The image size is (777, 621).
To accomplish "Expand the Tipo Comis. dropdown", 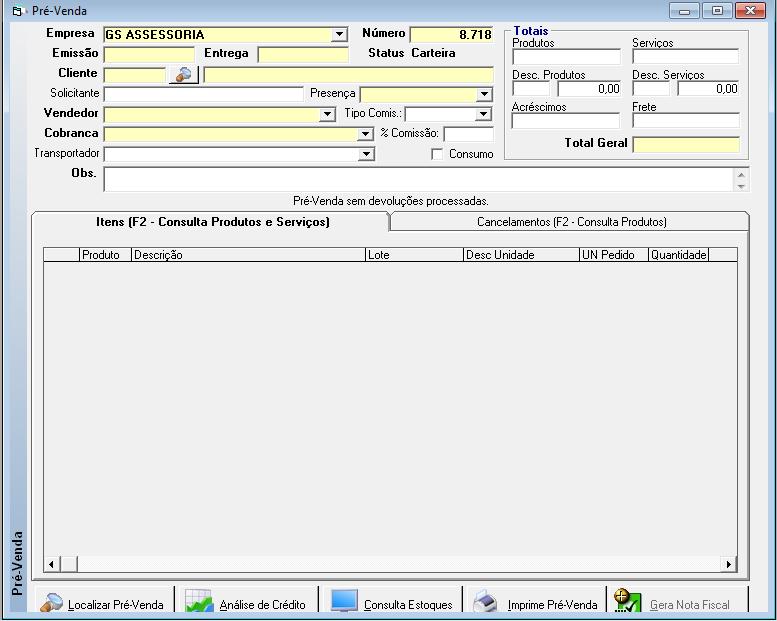I will click(484, 114).
